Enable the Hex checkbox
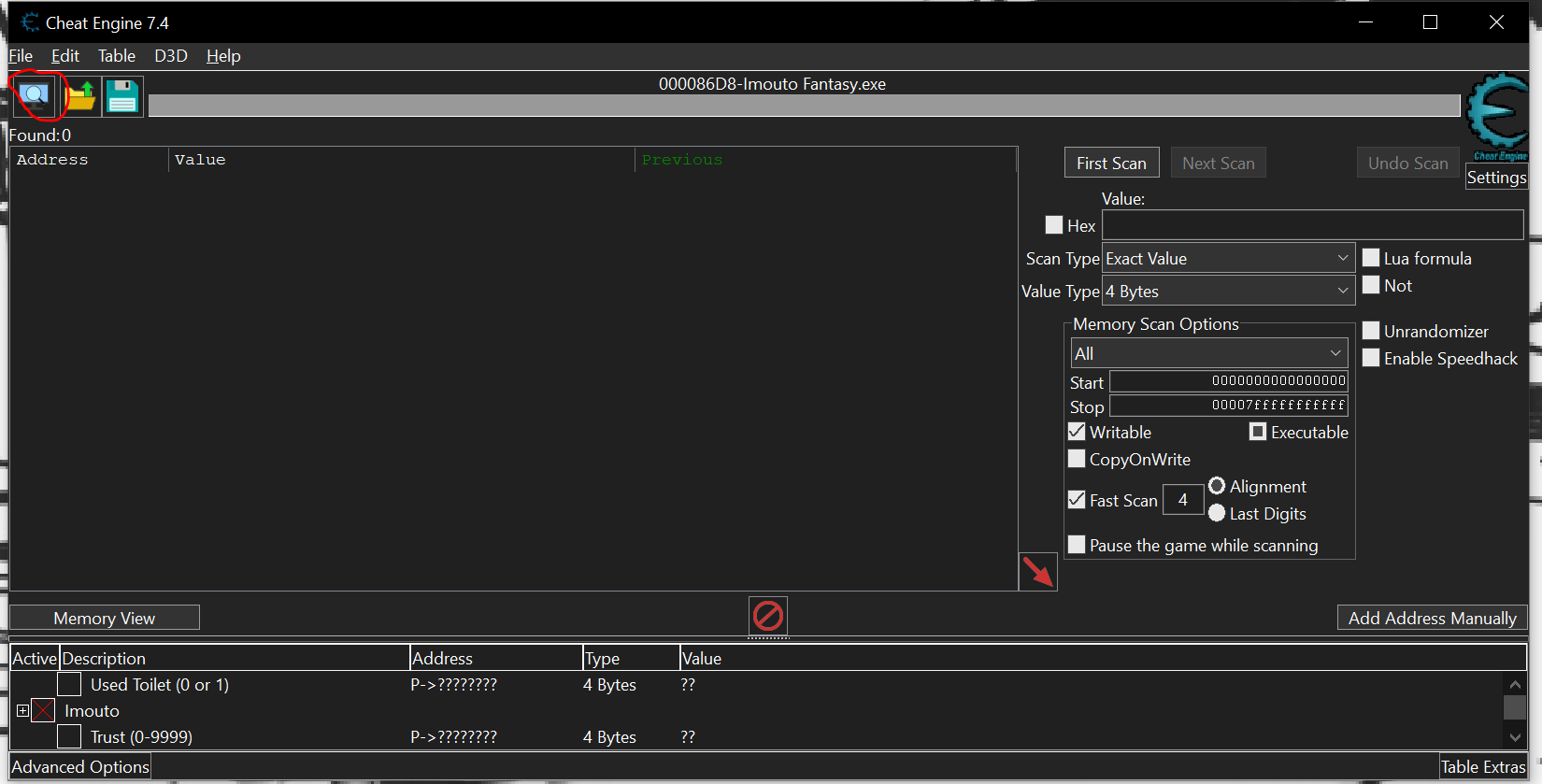Viewport: 1542px width, 784px height. (x=1054, y=225)
